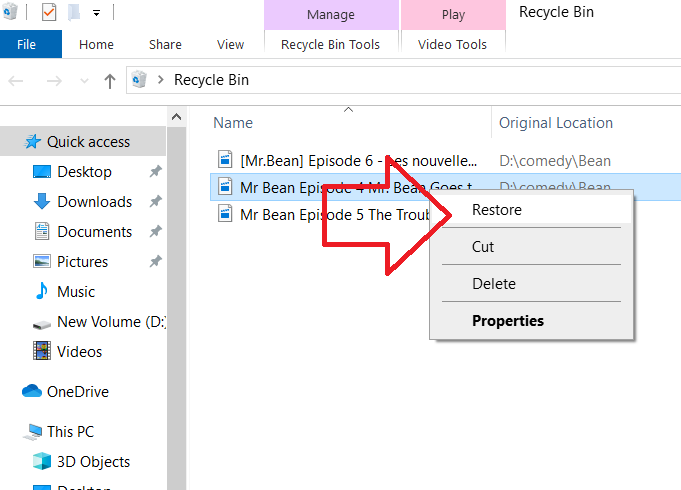Click the This PC computer icon

click(x=33, y=432)
